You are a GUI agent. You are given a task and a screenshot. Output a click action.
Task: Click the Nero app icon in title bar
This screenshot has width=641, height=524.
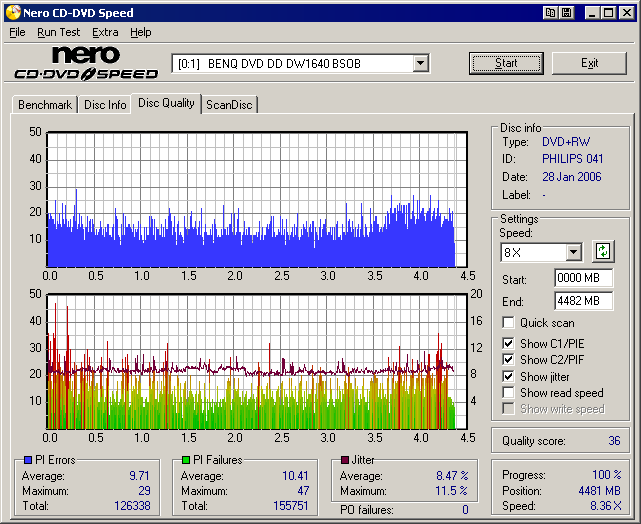click(x=11, y=13)
